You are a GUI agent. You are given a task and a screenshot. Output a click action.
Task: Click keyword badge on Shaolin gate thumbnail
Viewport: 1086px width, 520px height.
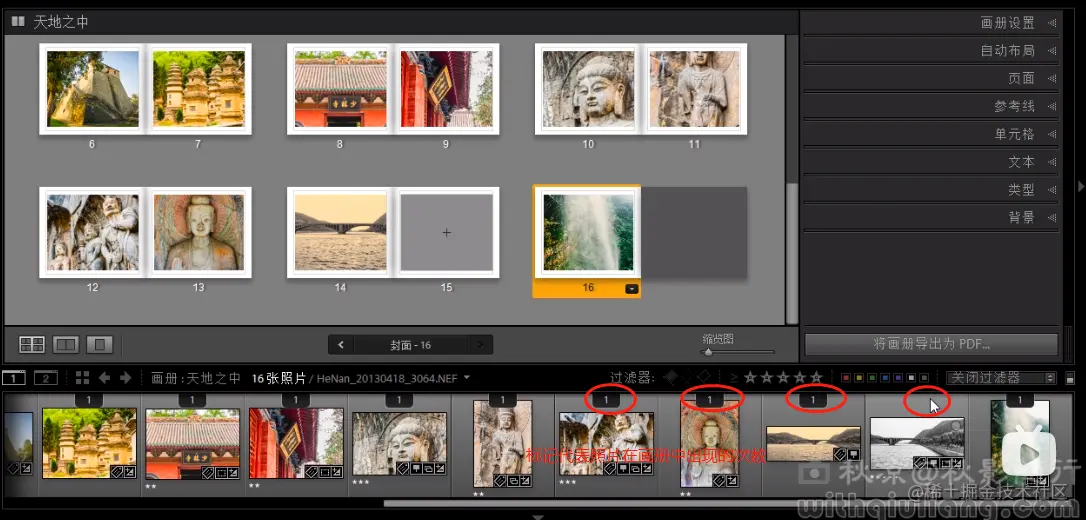(x=207, y=472)
